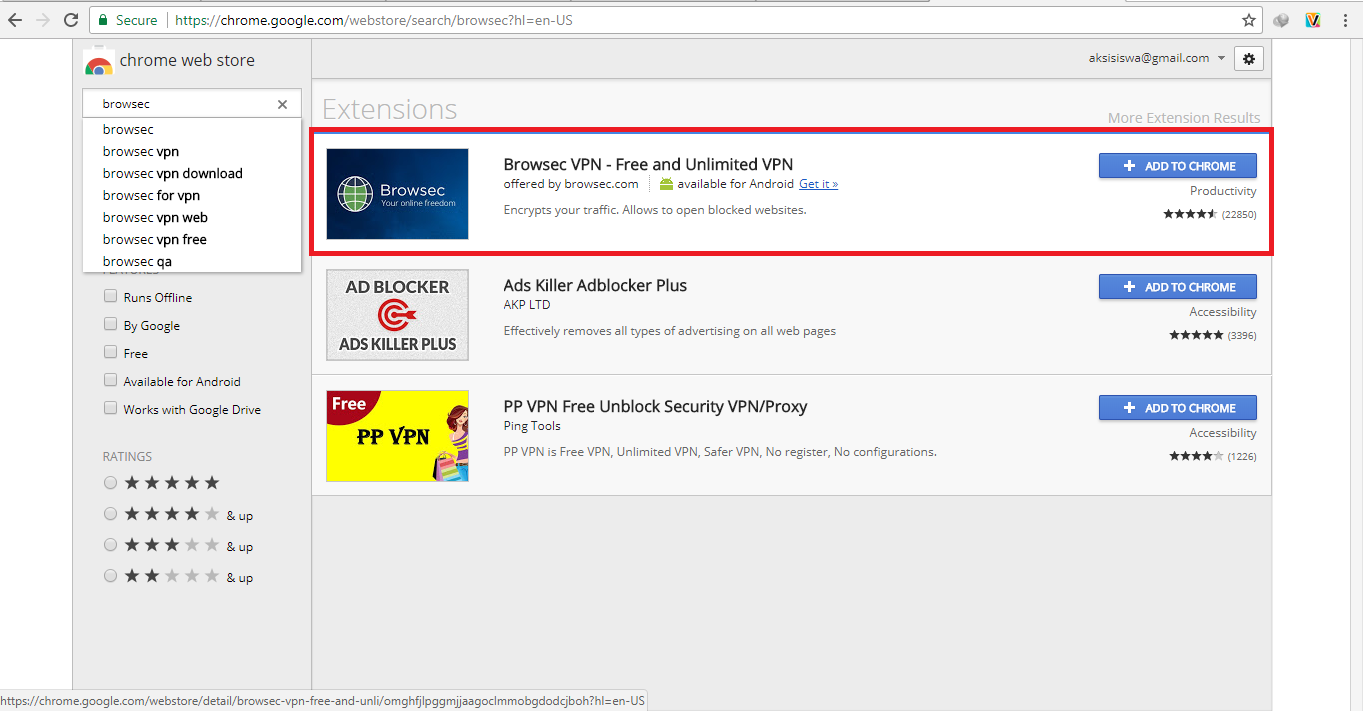1363x711 pixels.
Task: Open PP VPN Free Unblock title
Action: [x=655, y=406]
